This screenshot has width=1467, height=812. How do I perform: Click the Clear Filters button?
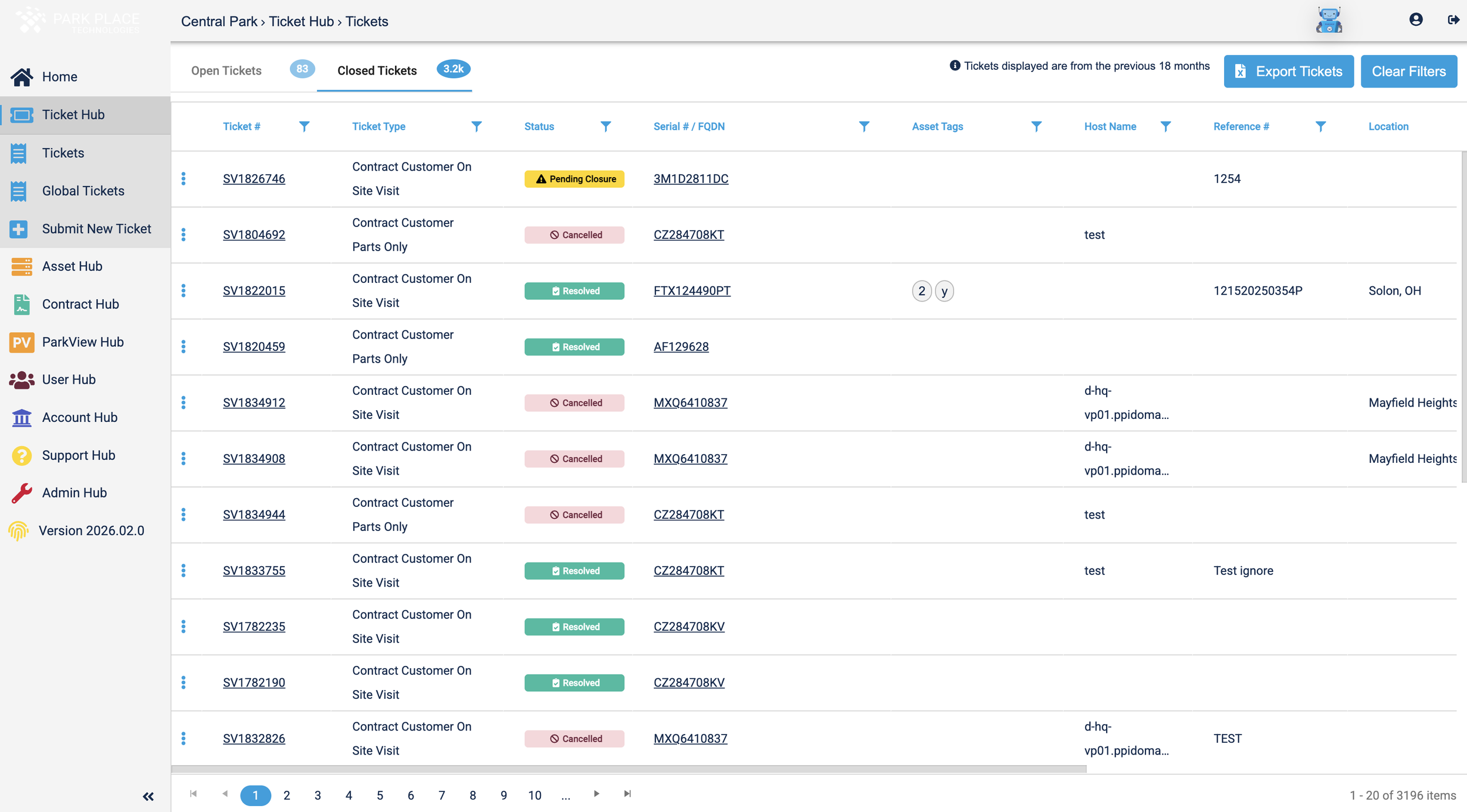(1408, 72)
